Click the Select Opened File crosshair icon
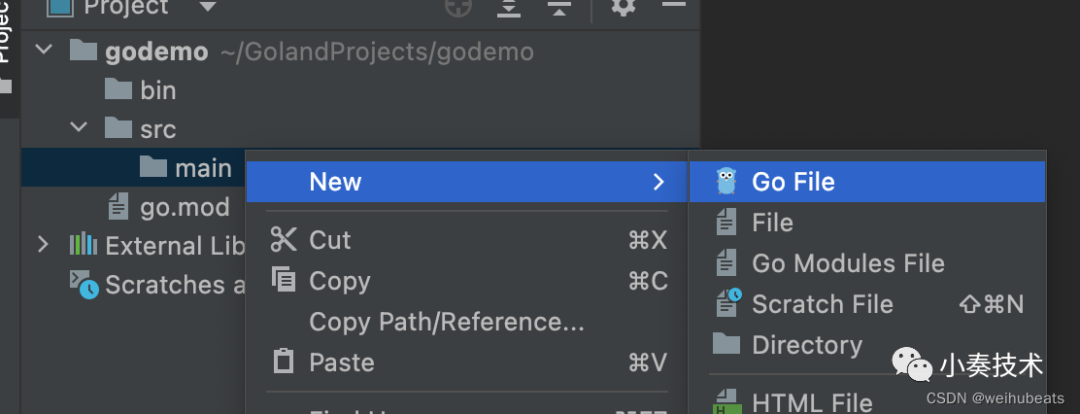 pos(458,7)
